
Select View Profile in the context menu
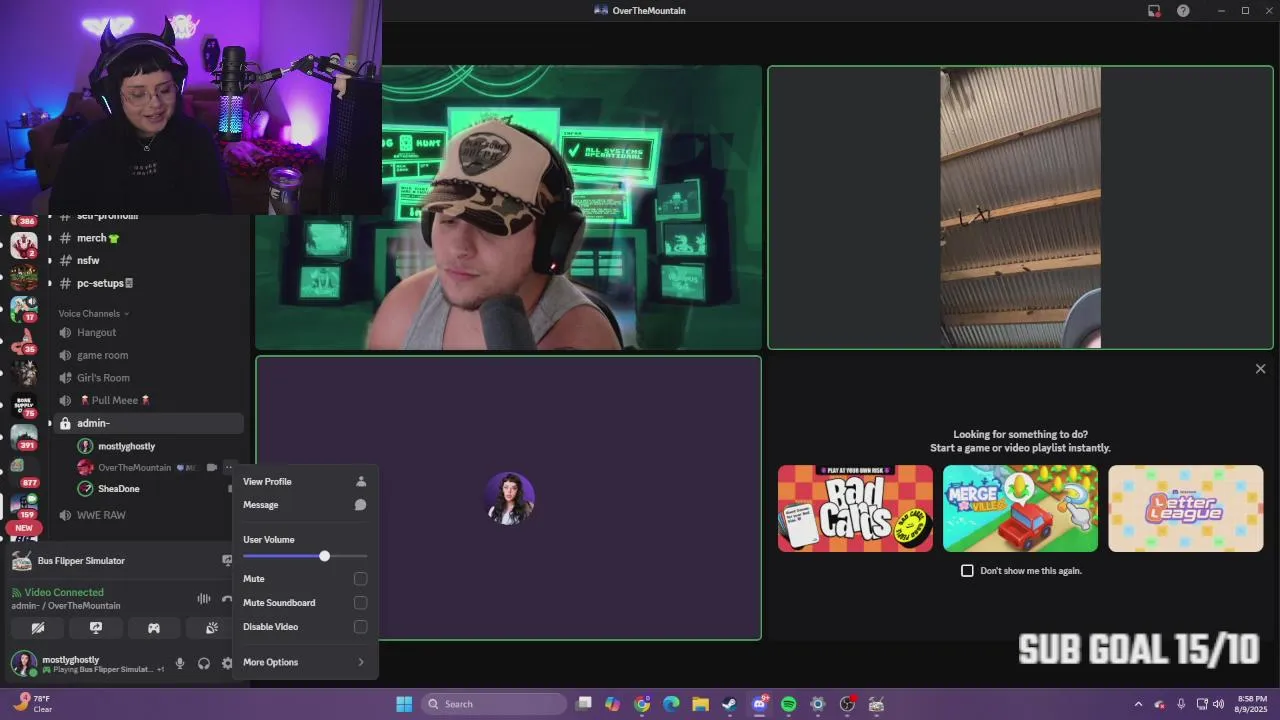tap(305, 482)
